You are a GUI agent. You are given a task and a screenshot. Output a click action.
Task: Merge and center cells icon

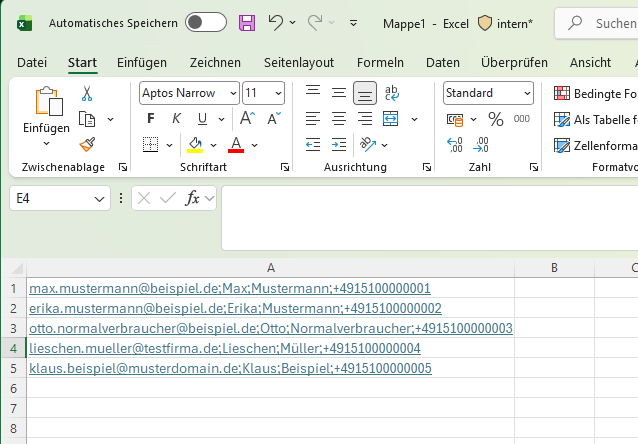(390, 119)
